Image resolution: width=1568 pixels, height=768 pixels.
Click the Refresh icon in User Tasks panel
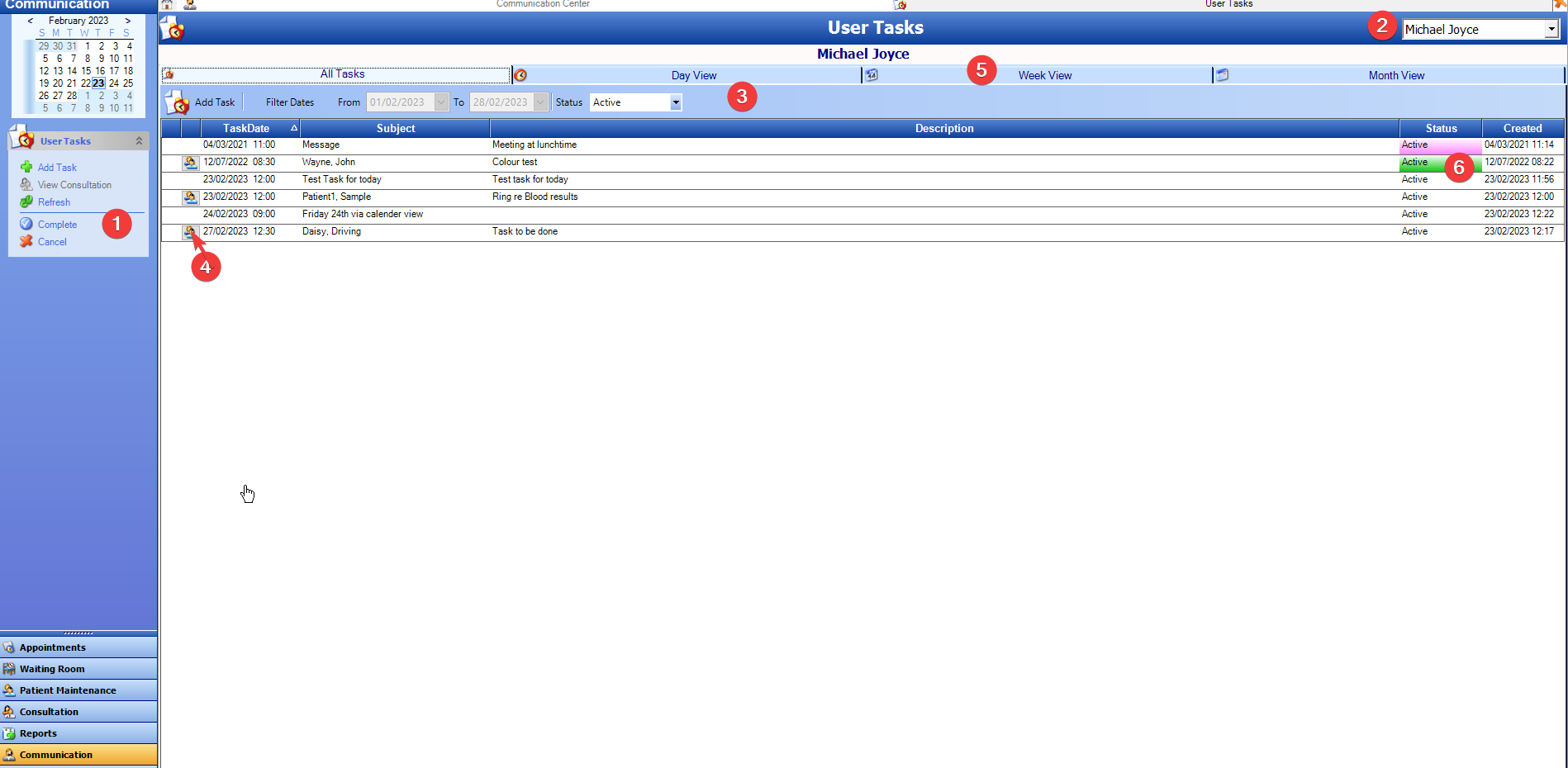click(x=26, y=201)
